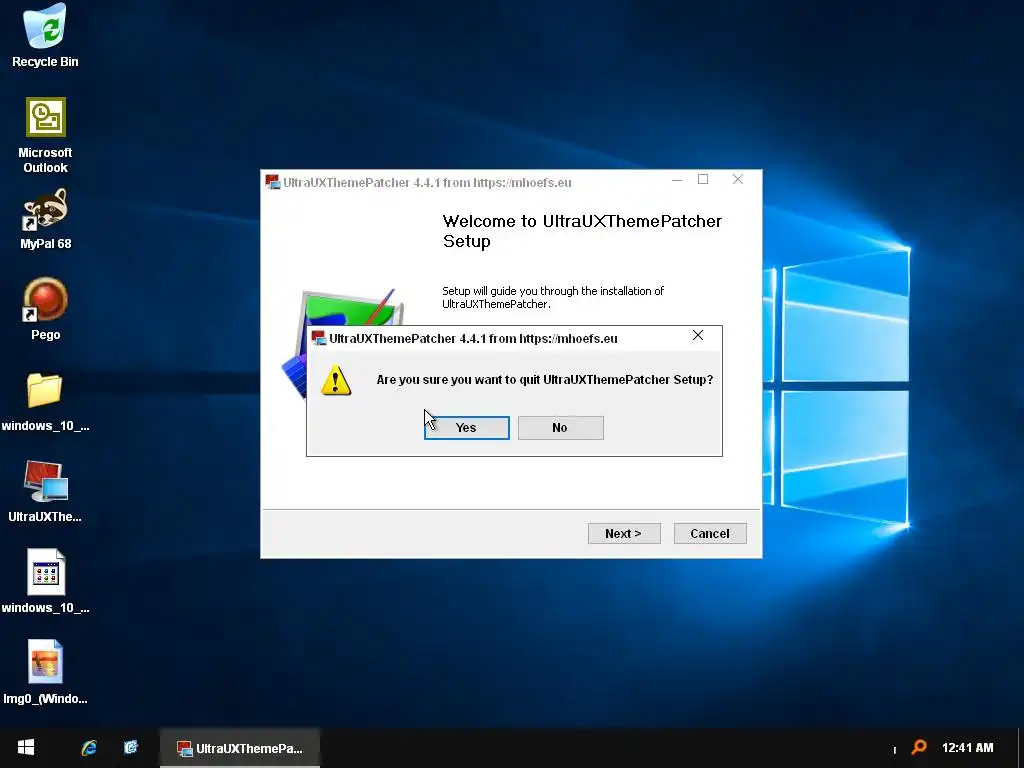Click Next in the setup wizard
This screenshot has height=768, width=1024.
click(624, 534)
